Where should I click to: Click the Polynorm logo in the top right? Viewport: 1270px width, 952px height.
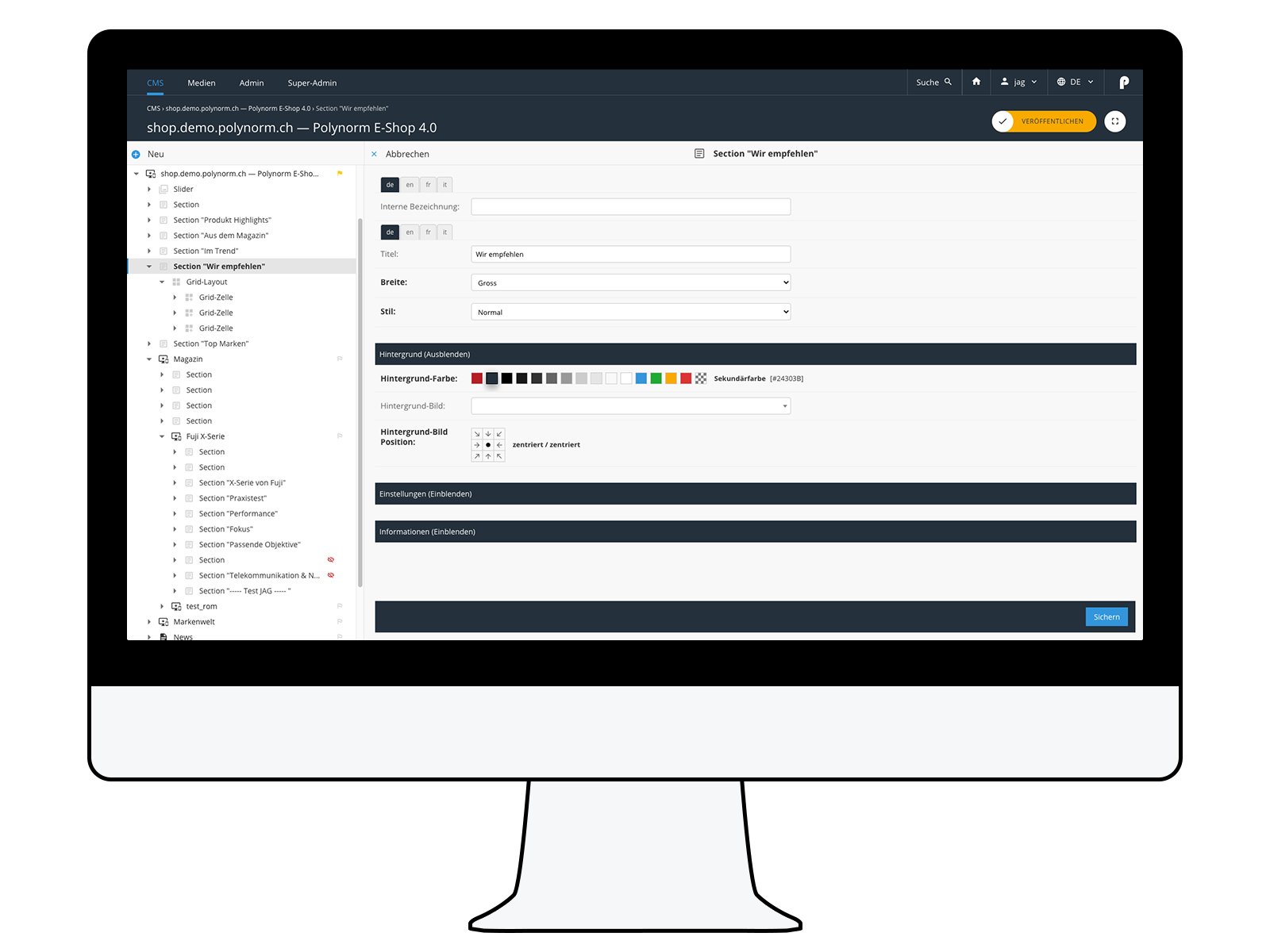click(x=1124, y=82)
